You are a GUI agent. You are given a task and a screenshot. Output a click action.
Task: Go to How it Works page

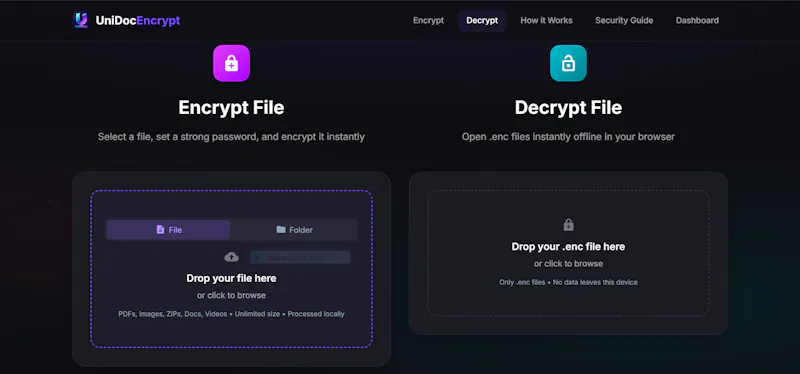coord(546,20)
